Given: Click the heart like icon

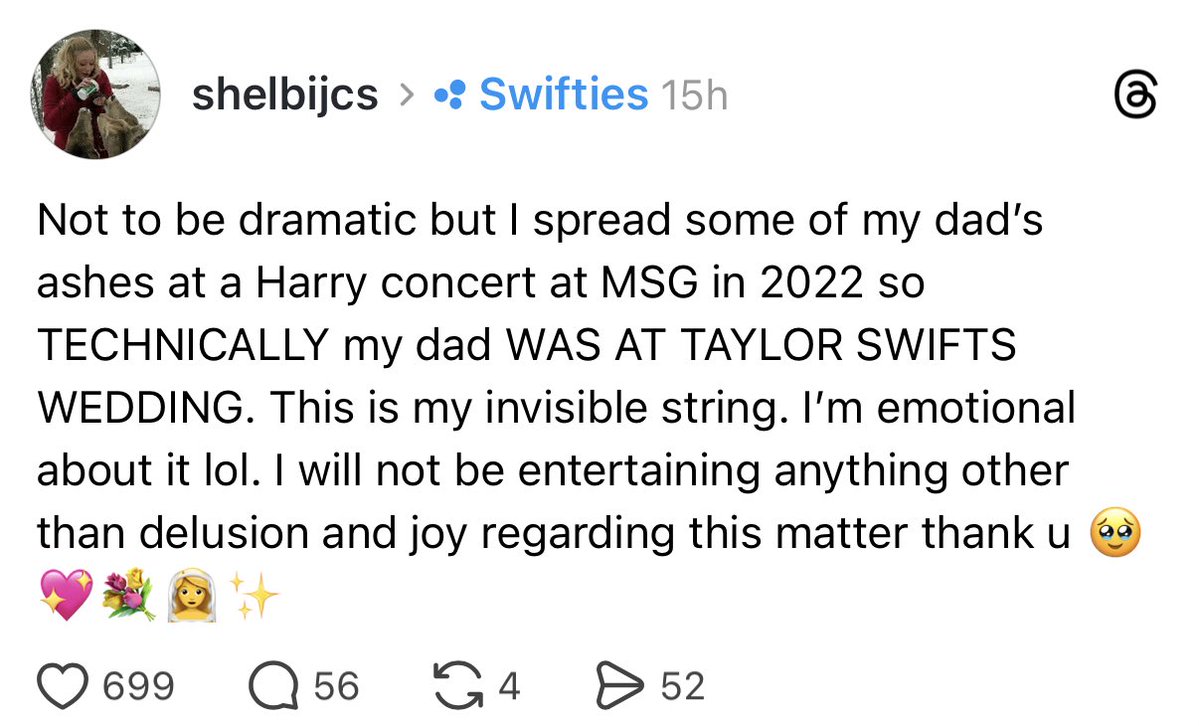Looking at the screenshot, I should [x=63, y=686].
